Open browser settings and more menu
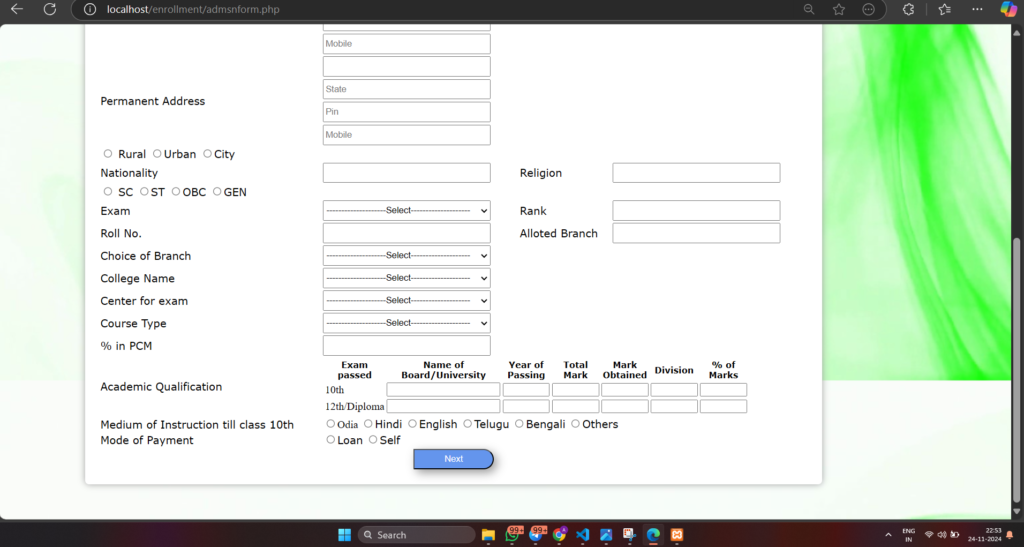 [977, 9]
